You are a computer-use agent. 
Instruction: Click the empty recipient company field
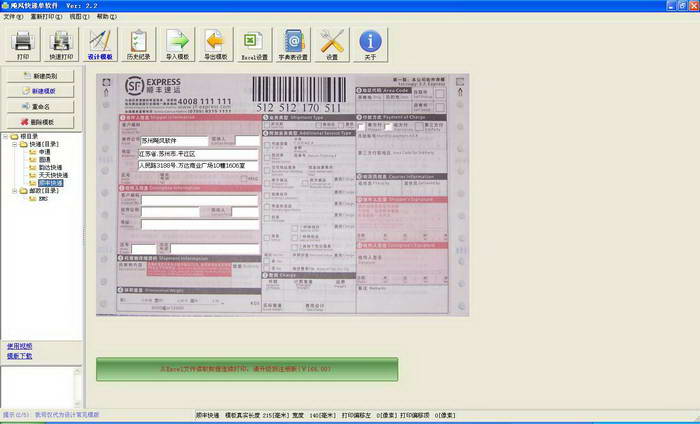(171, 212)
